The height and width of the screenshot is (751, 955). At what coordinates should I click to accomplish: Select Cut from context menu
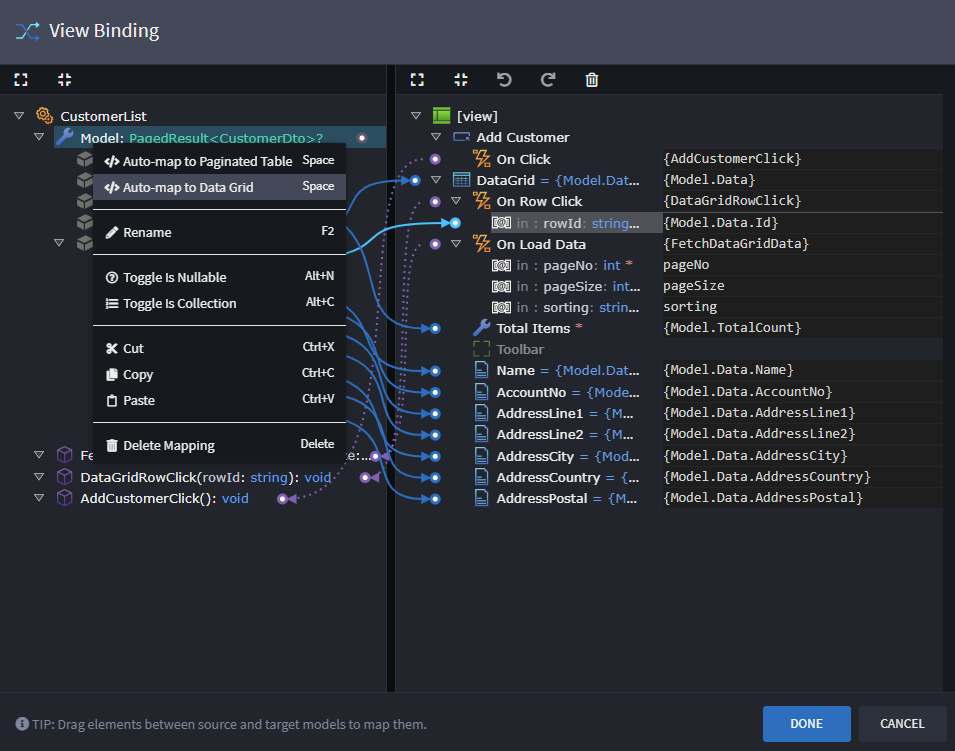click(x=219, y=348)
